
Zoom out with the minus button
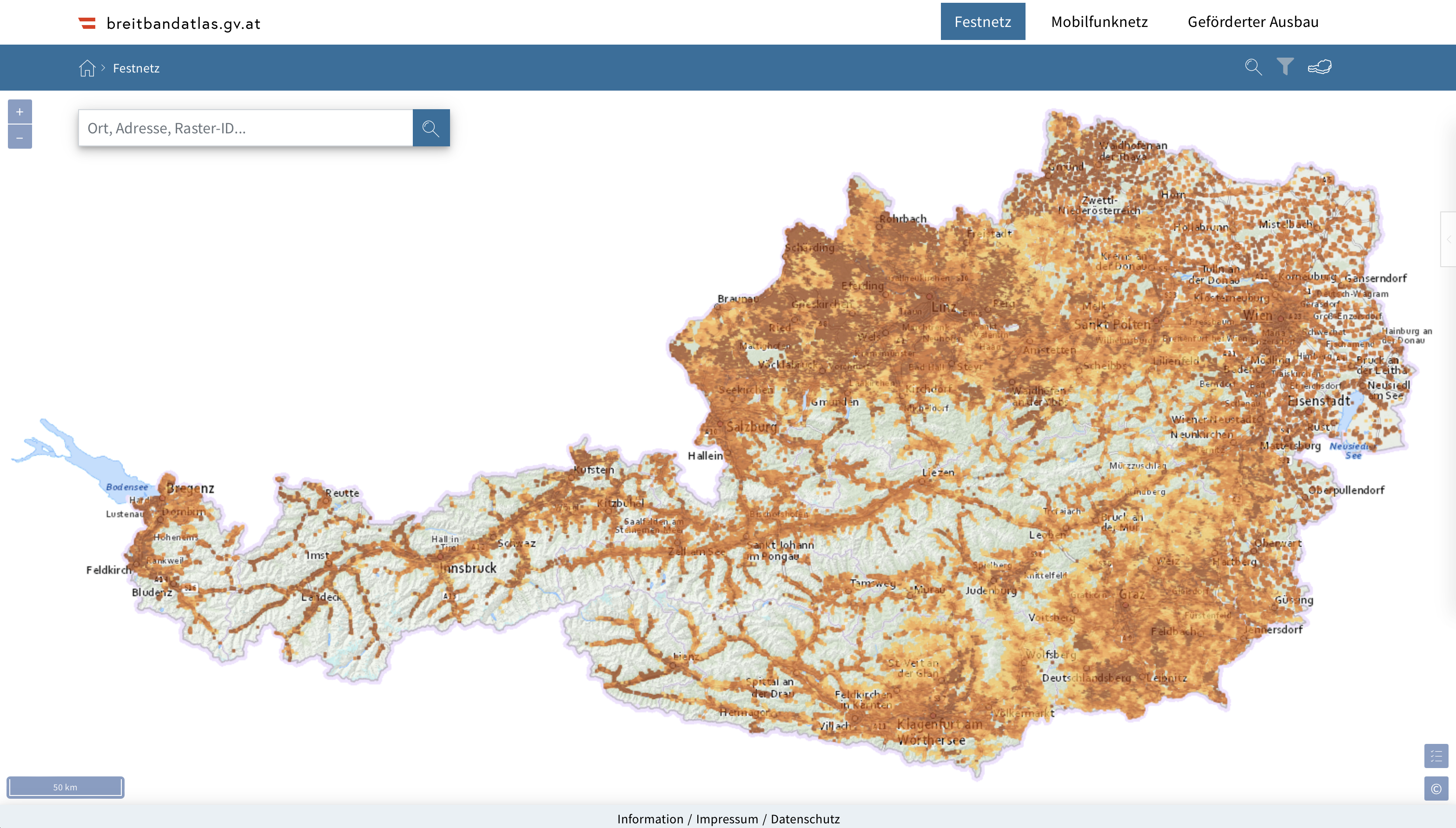20,138
